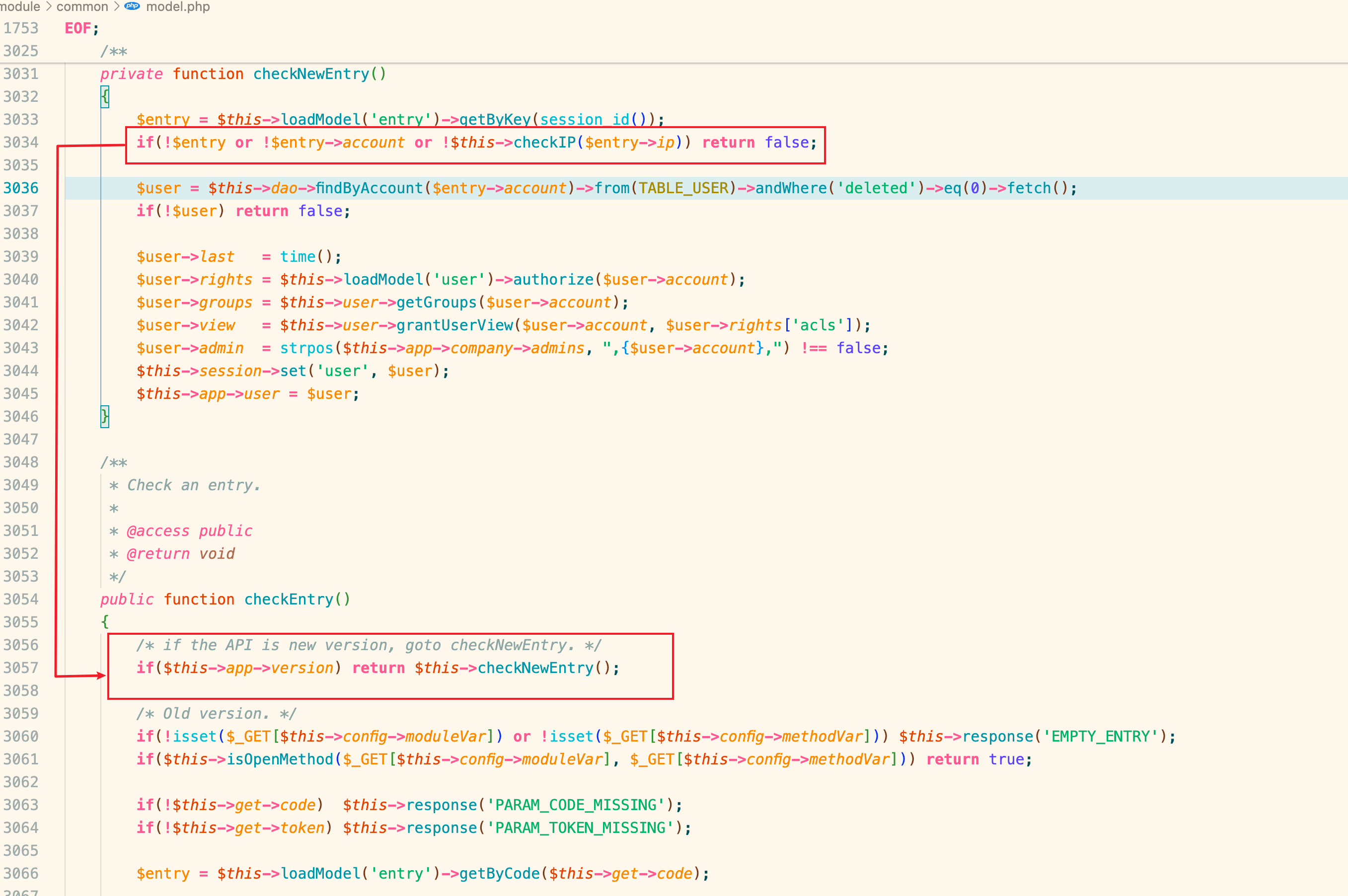Click 'acls' array key on line 3042
This screenshot has width=1348, height=896.
[x=818, y=325]
